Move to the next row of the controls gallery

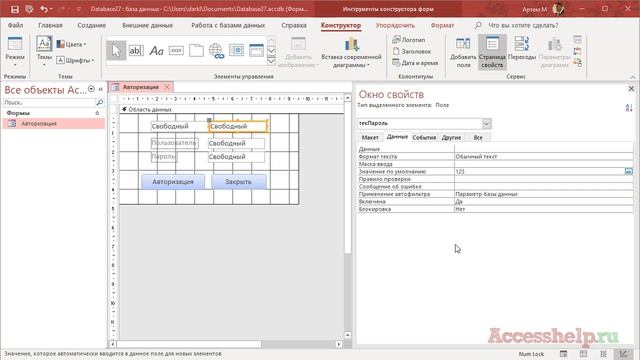tap(271, 51)
